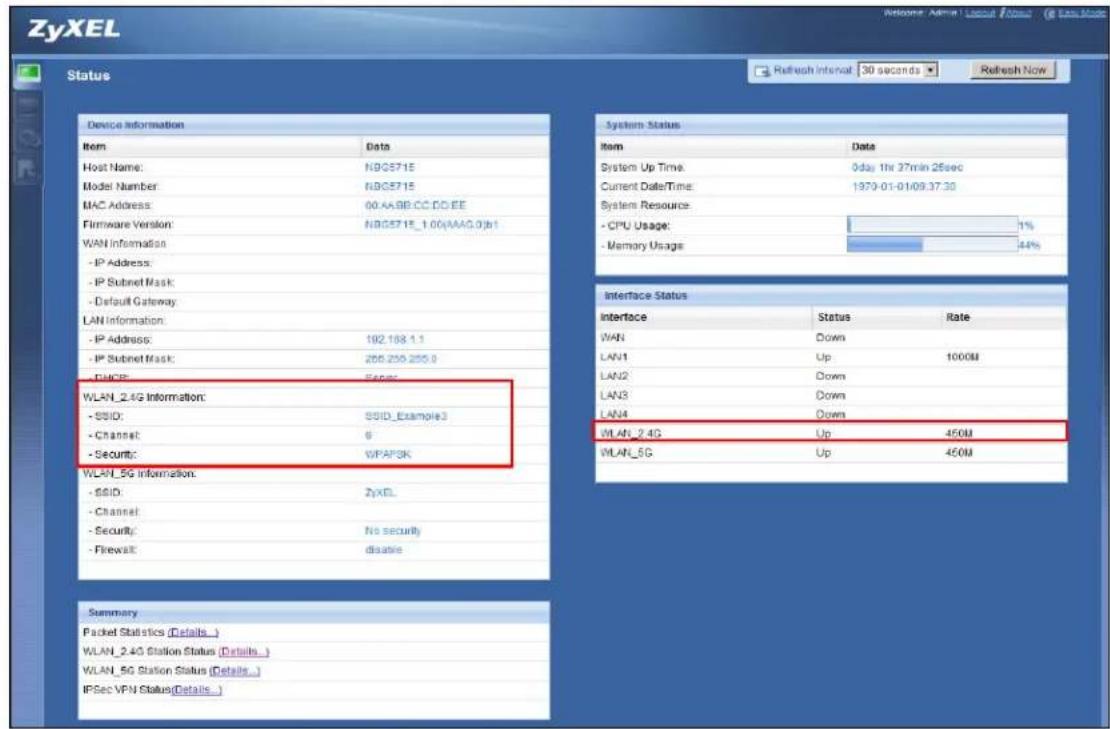
Task: Click the MAC Address value 00:AA:BB:CC:DD:EE
Action: click(x=416, y=205)
